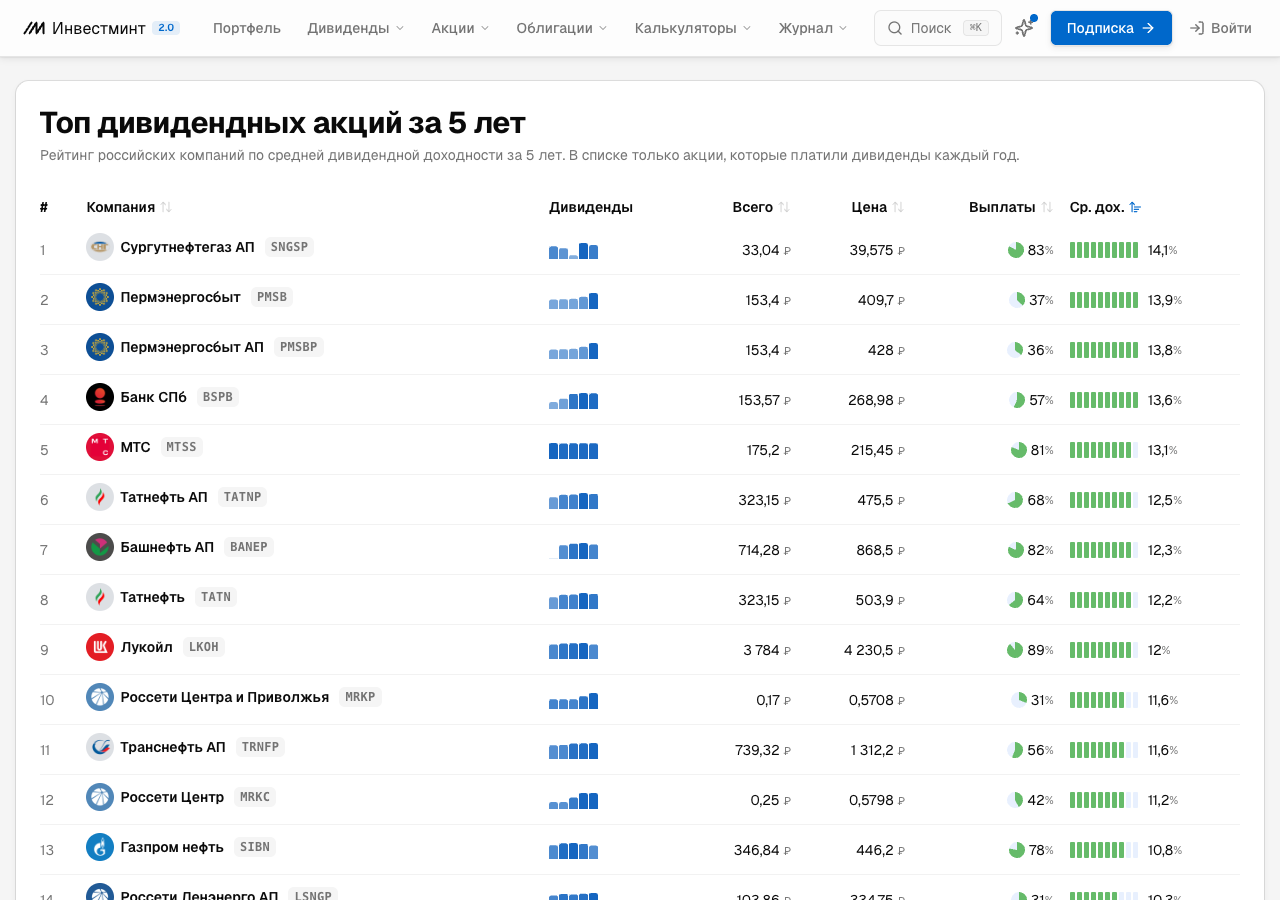Expand the Журнал menu
Image resolution: width=1280 pixels, height=900 pixels.
(x=813, y=28)
